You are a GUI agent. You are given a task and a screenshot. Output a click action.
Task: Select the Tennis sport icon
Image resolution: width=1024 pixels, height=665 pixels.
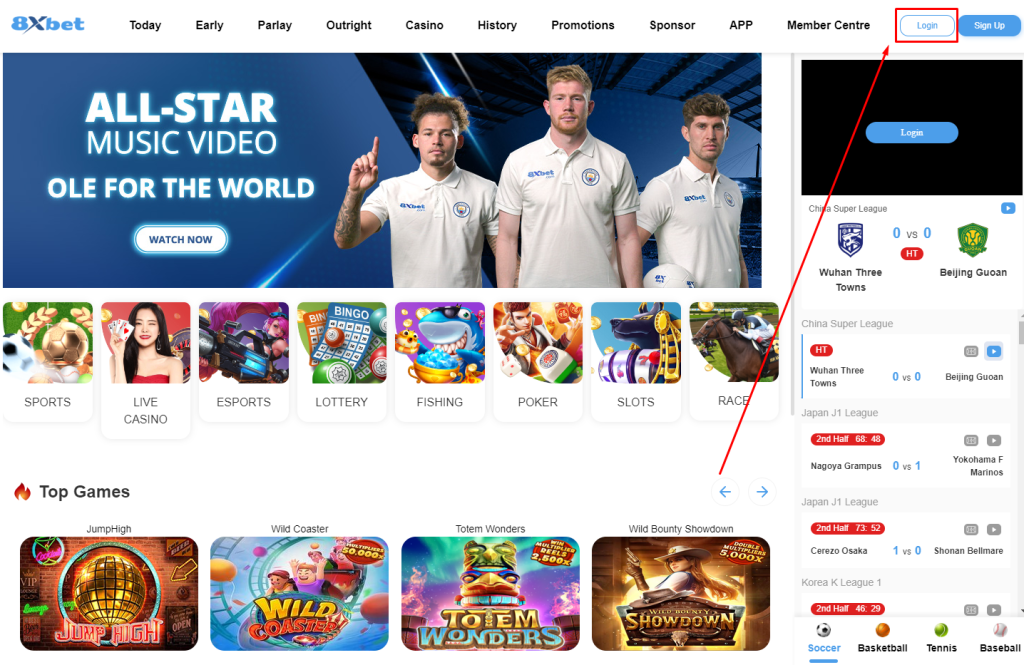[x=941, y=638]
